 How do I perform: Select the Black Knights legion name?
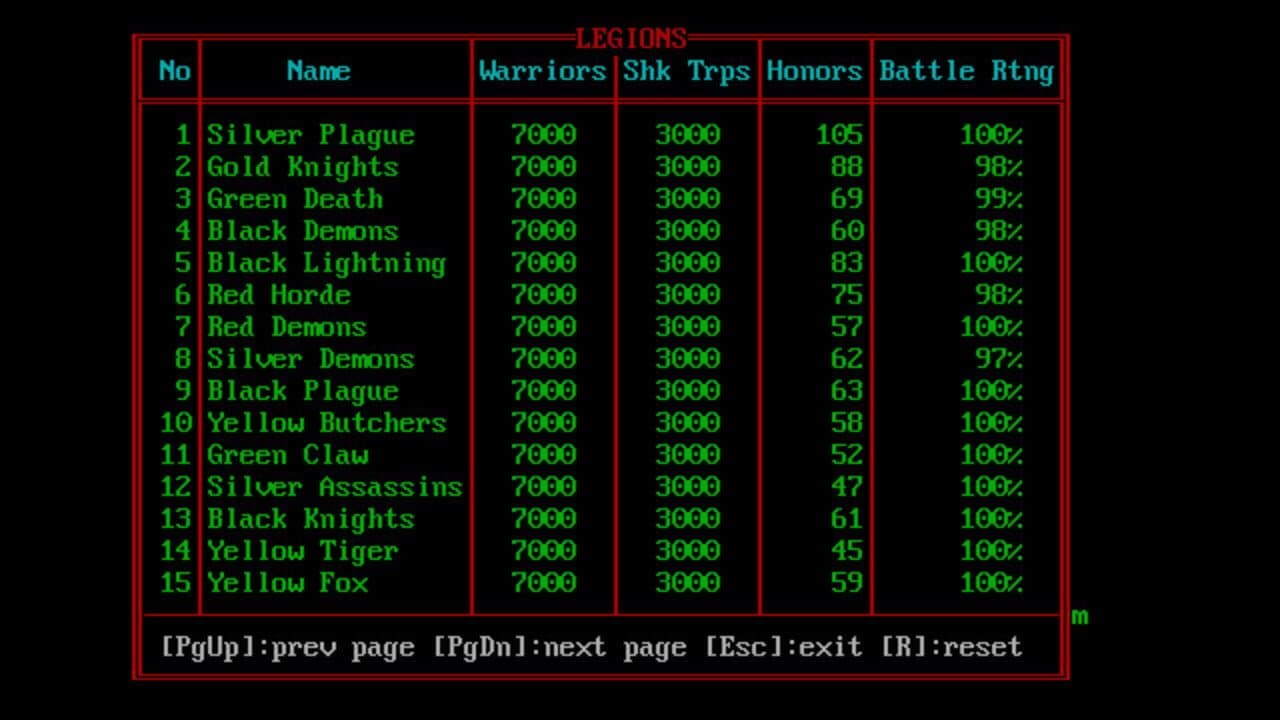pyautogui.click(x=311, y=519)
